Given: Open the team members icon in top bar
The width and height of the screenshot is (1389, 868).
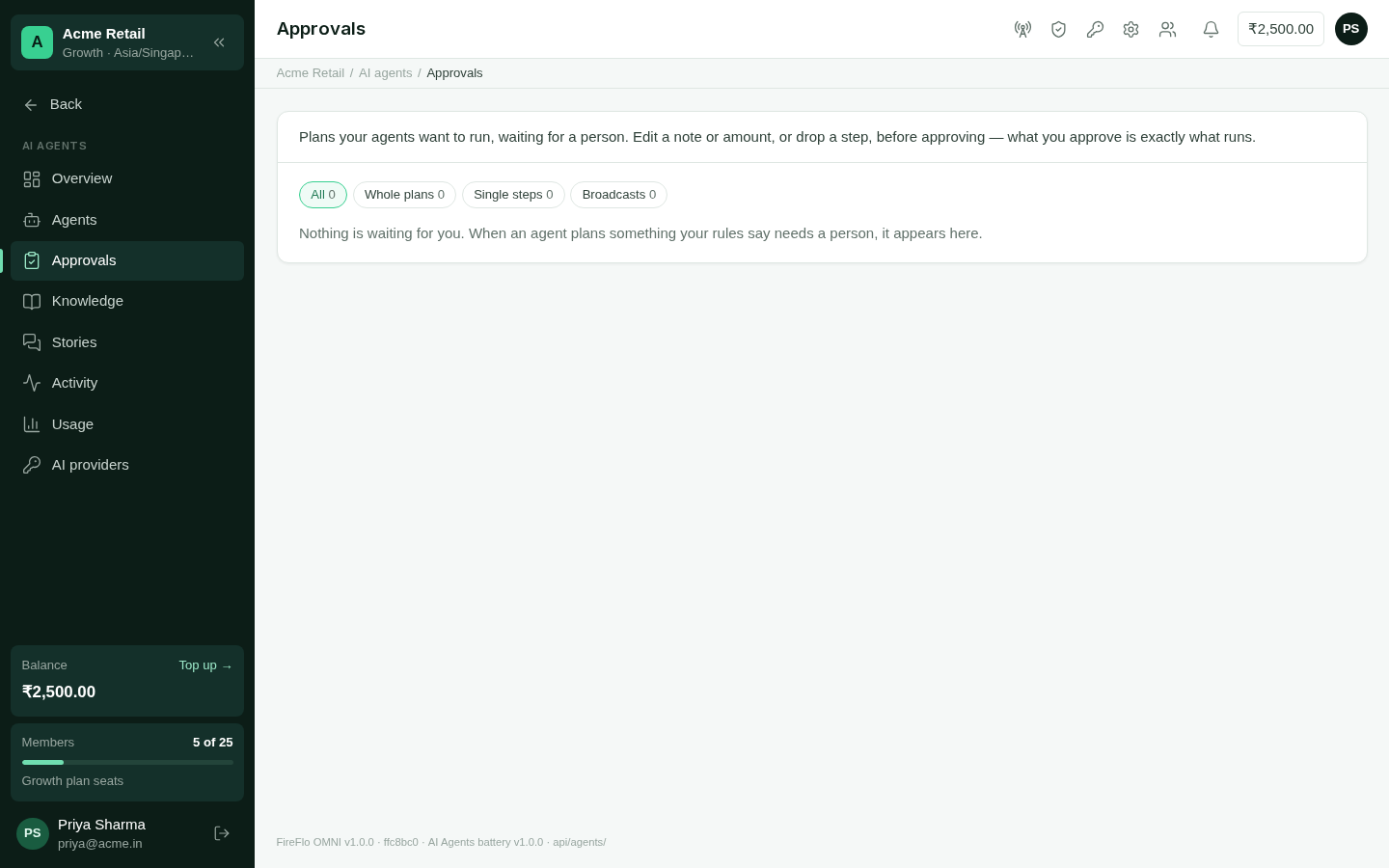Looking at the screenshot, I should [x=1167, y=29].
